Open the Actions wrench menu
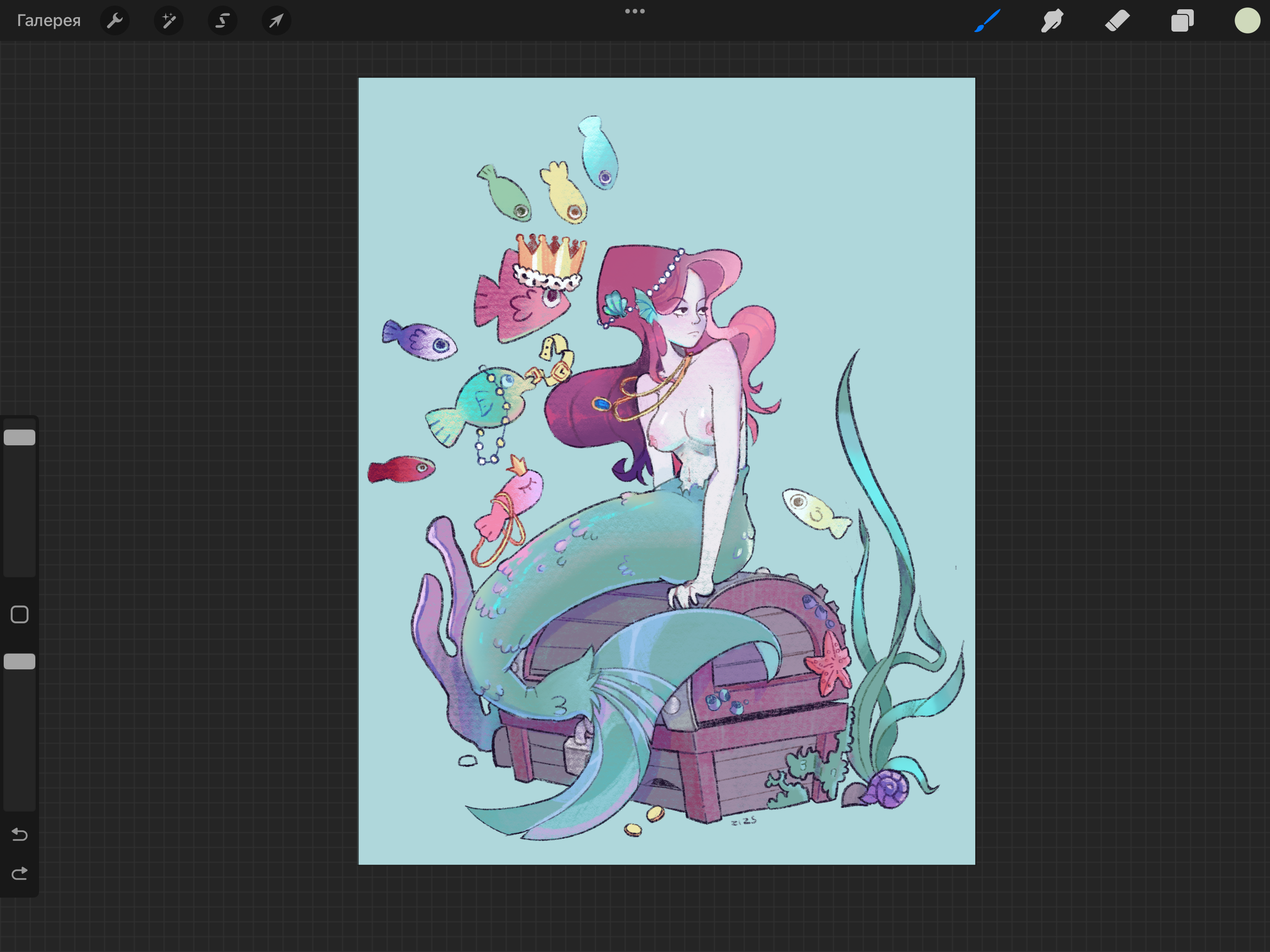1270x952 pixels. pos(115,20)
